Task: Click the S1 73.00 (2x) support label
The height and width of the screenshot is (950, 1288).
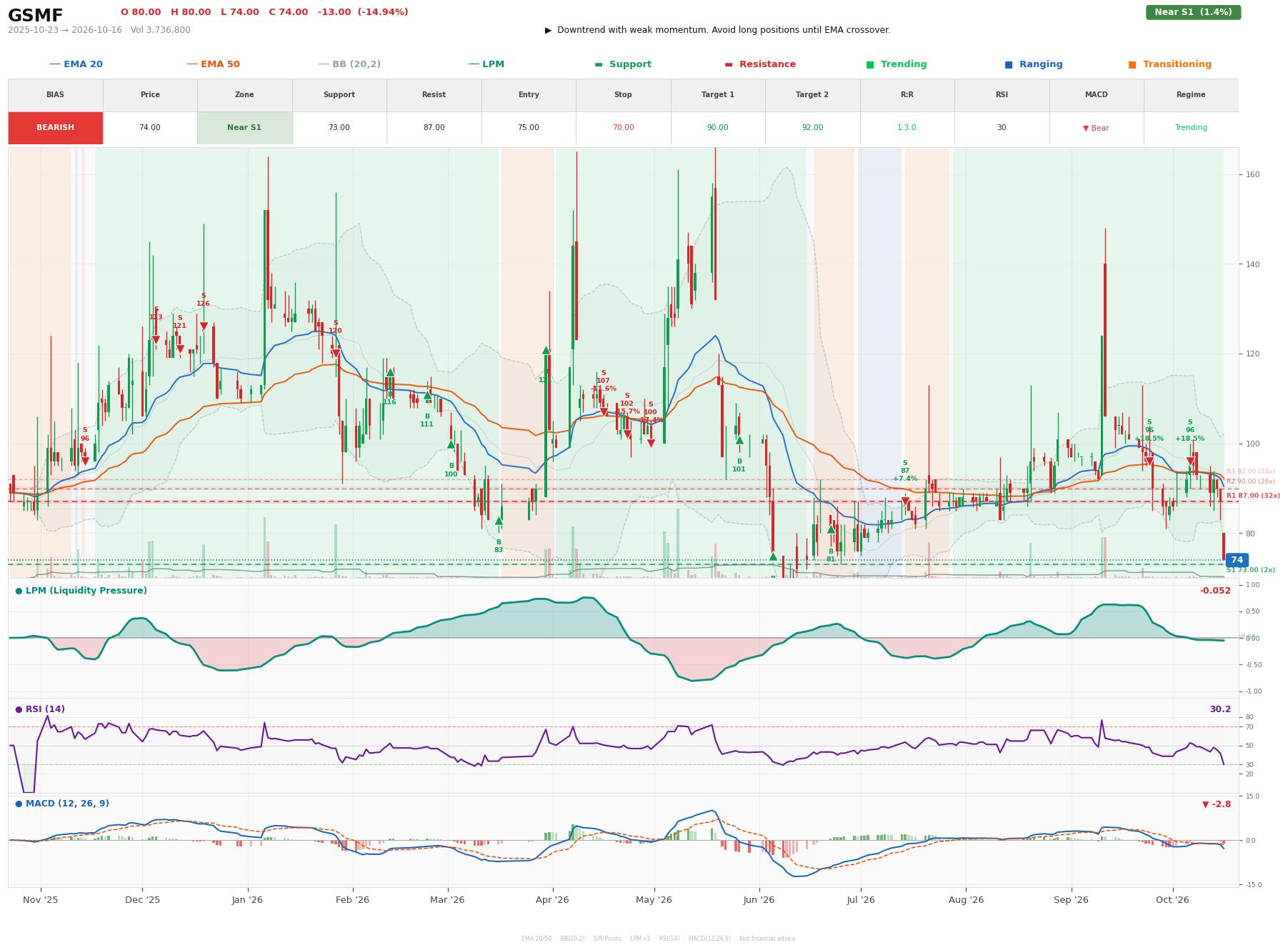Action: point(1251,570)
